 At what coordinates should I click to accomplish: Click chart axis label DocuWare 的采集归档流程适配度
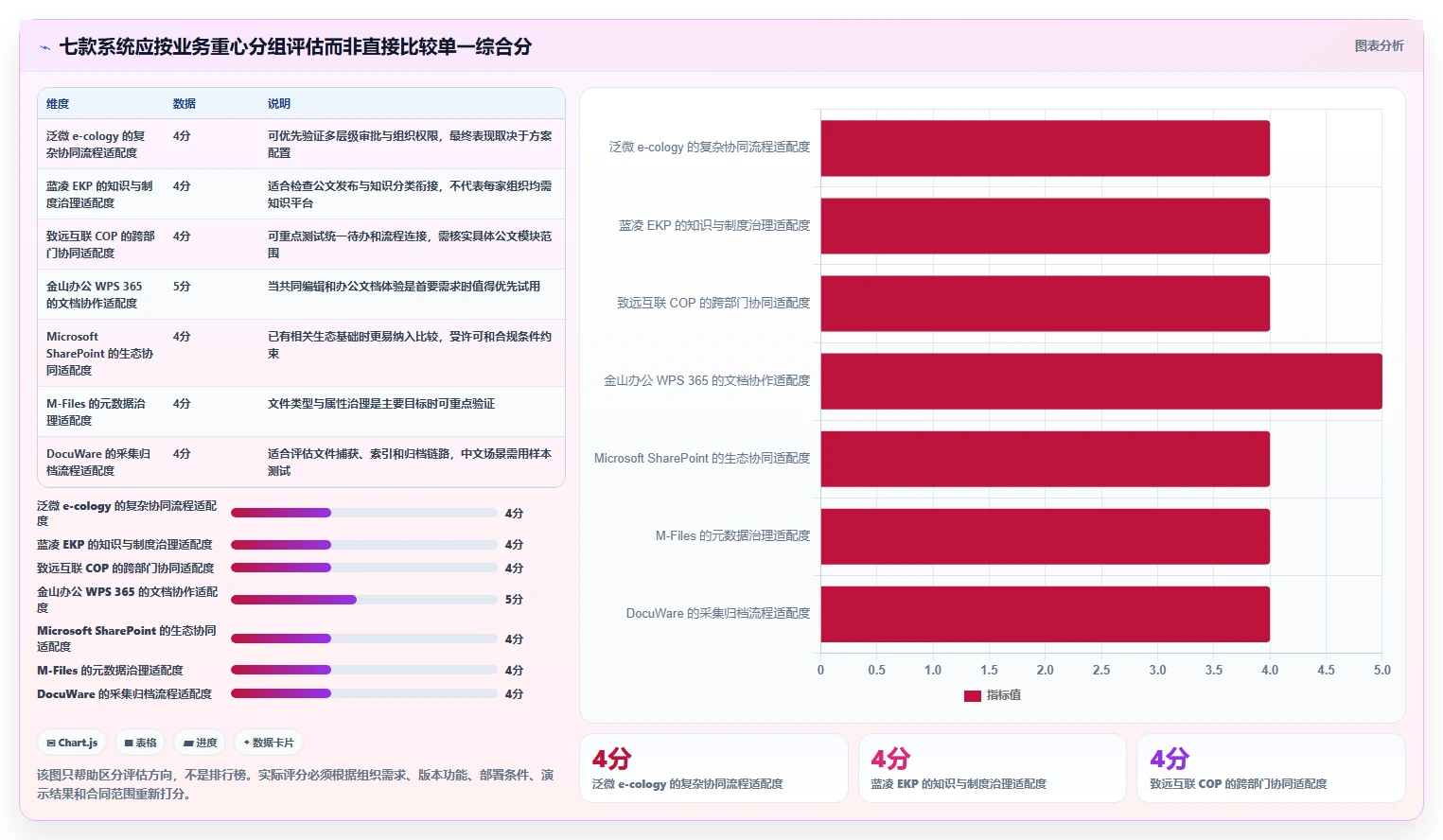click(x=718, y=613)
